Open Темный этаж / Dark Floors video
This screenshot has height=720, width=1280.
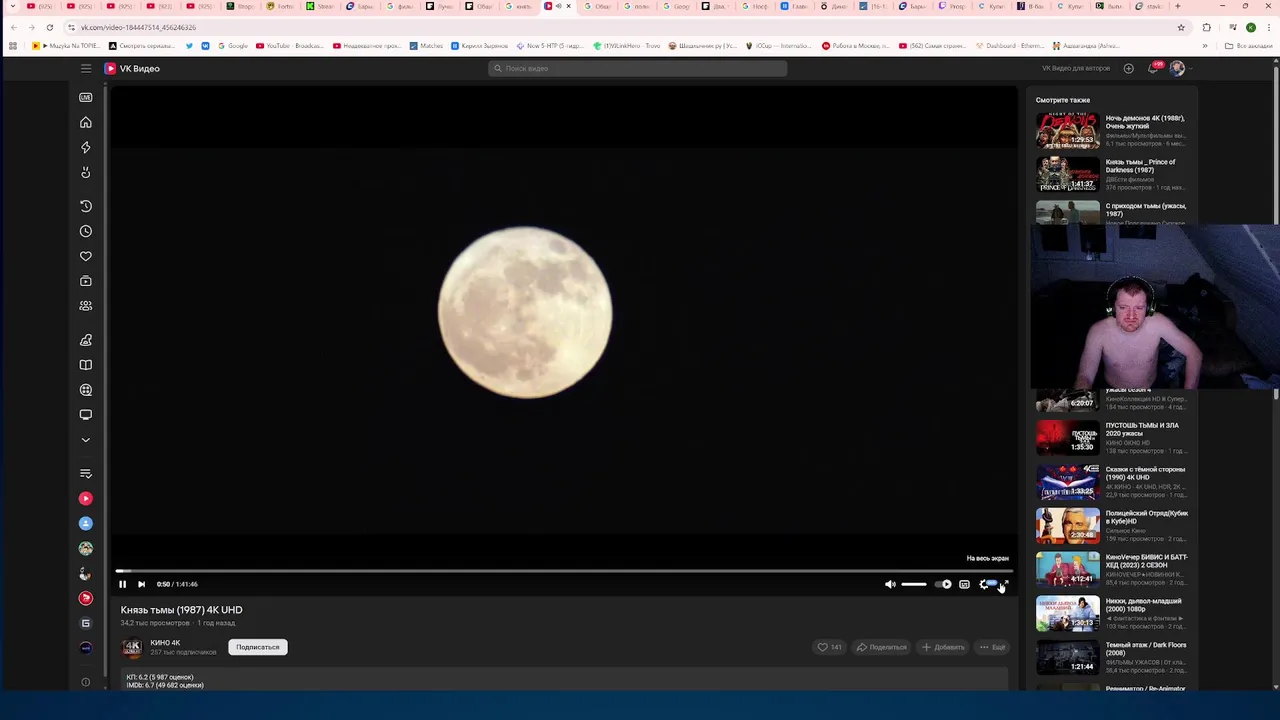(x=1112, y=658)
